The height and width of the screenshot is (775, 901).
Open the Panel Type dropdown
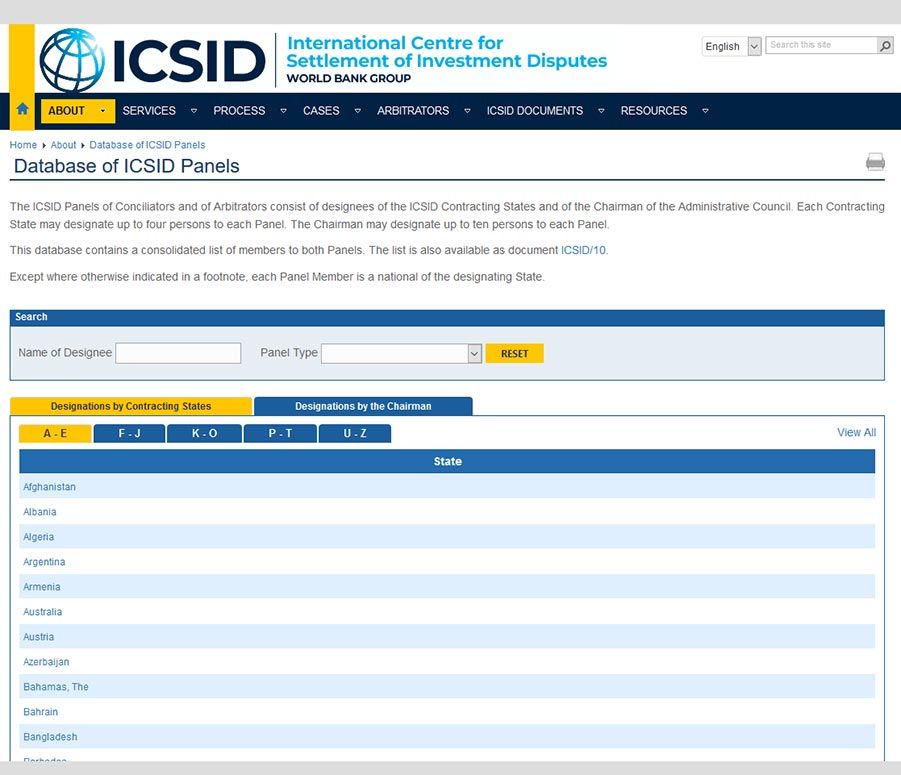[x=472, y=353]
